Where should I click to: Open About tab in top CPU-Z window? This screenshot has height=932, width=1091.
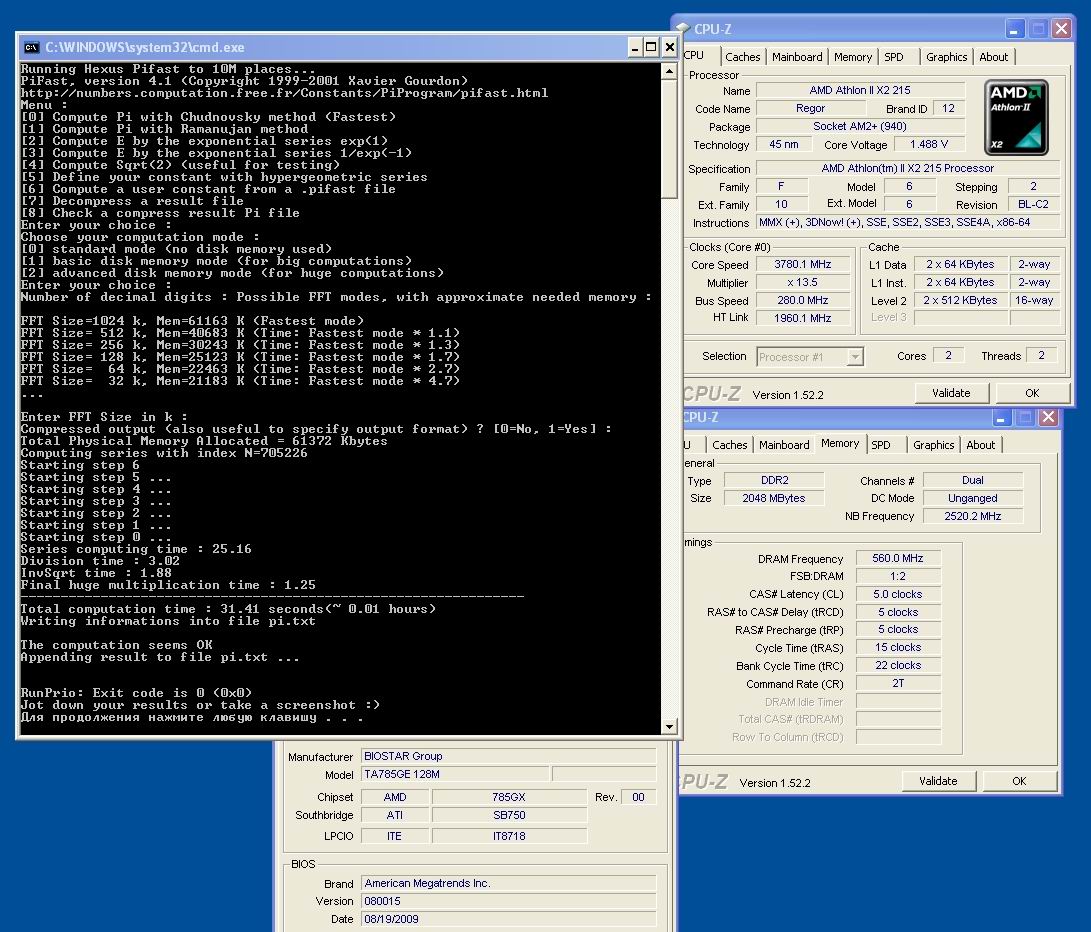coord(994,57)
